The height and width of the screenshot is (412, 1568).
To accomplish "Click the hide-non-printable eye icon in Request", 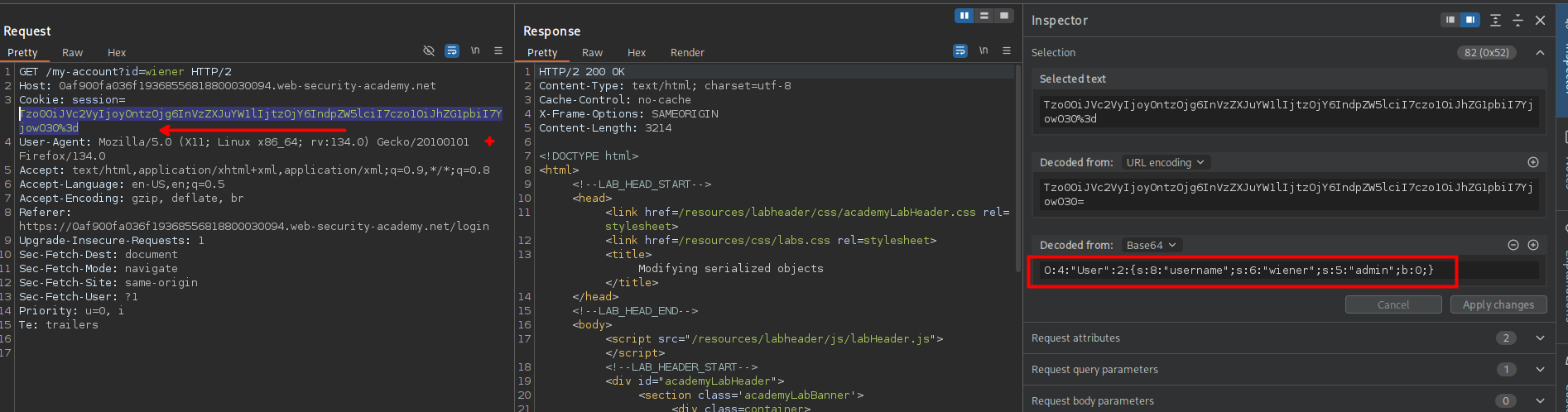I will point(429,51).
